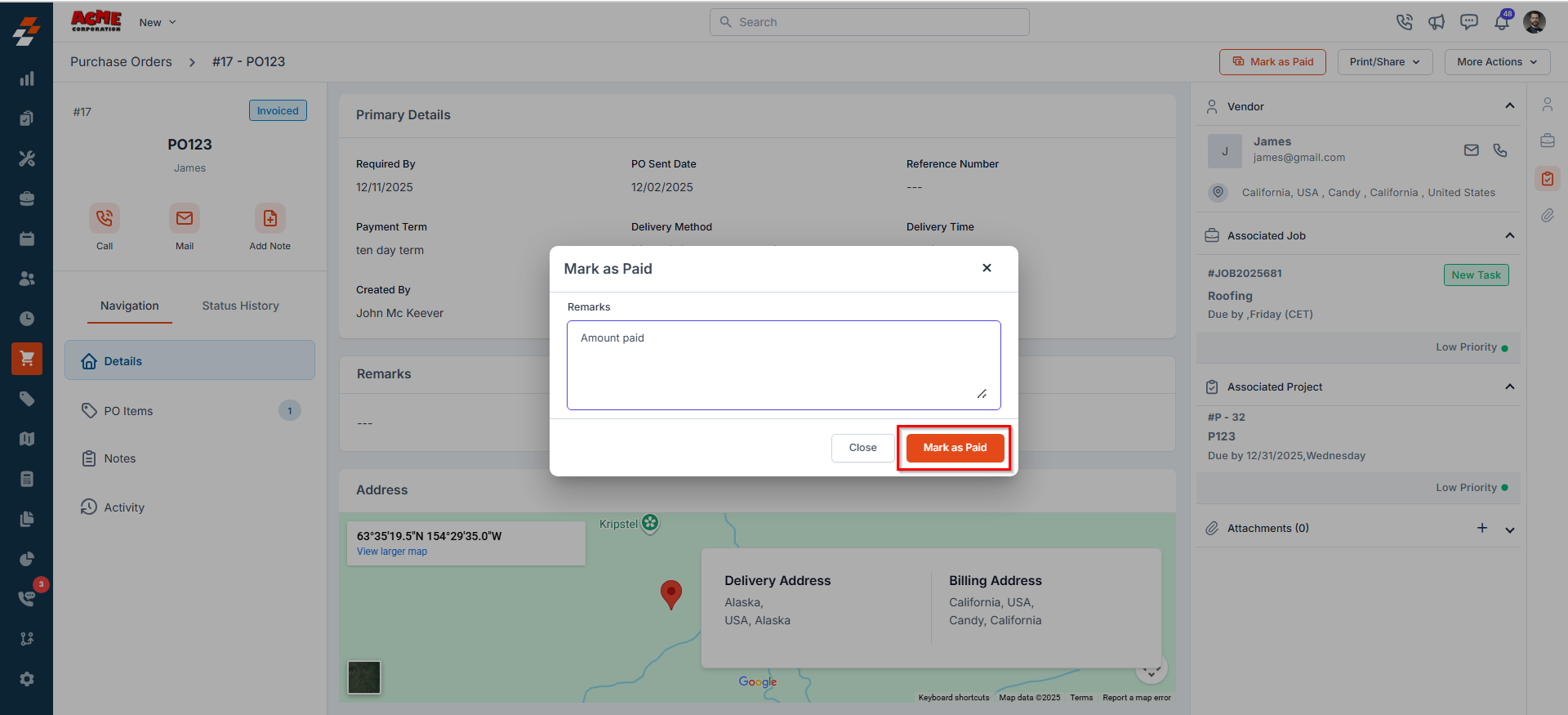Viewport: 1568px width, 715px height.
Task: Click the Call icon for PO123
Action: pos(105,218)
